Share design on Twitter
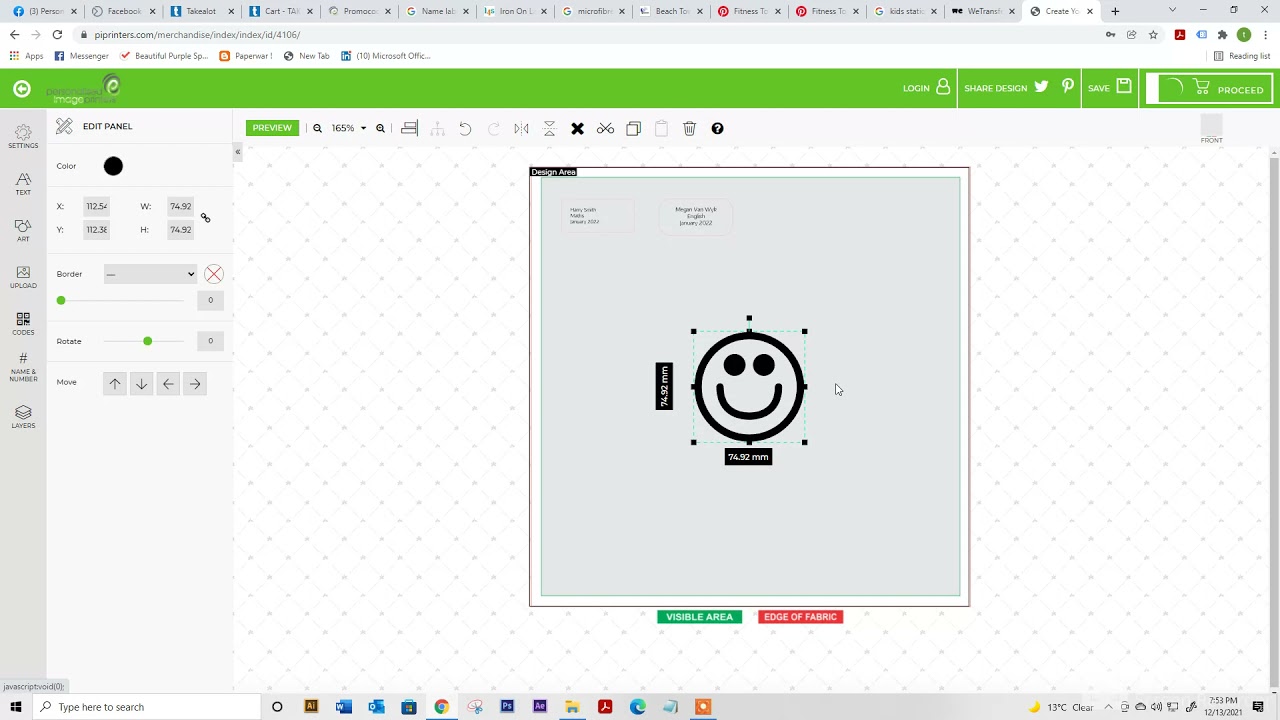This screenshot has height=720, width=1280. (x=1041, y=87)
